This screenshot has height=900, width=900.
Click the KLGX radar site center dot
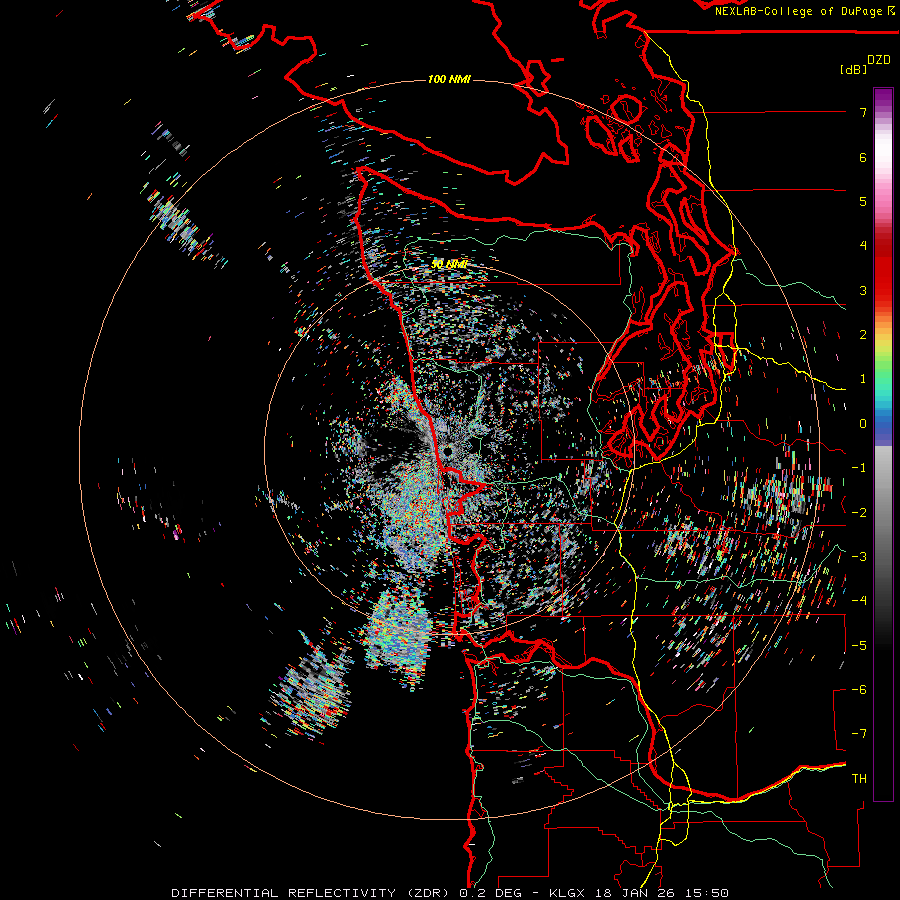(448, 452)
